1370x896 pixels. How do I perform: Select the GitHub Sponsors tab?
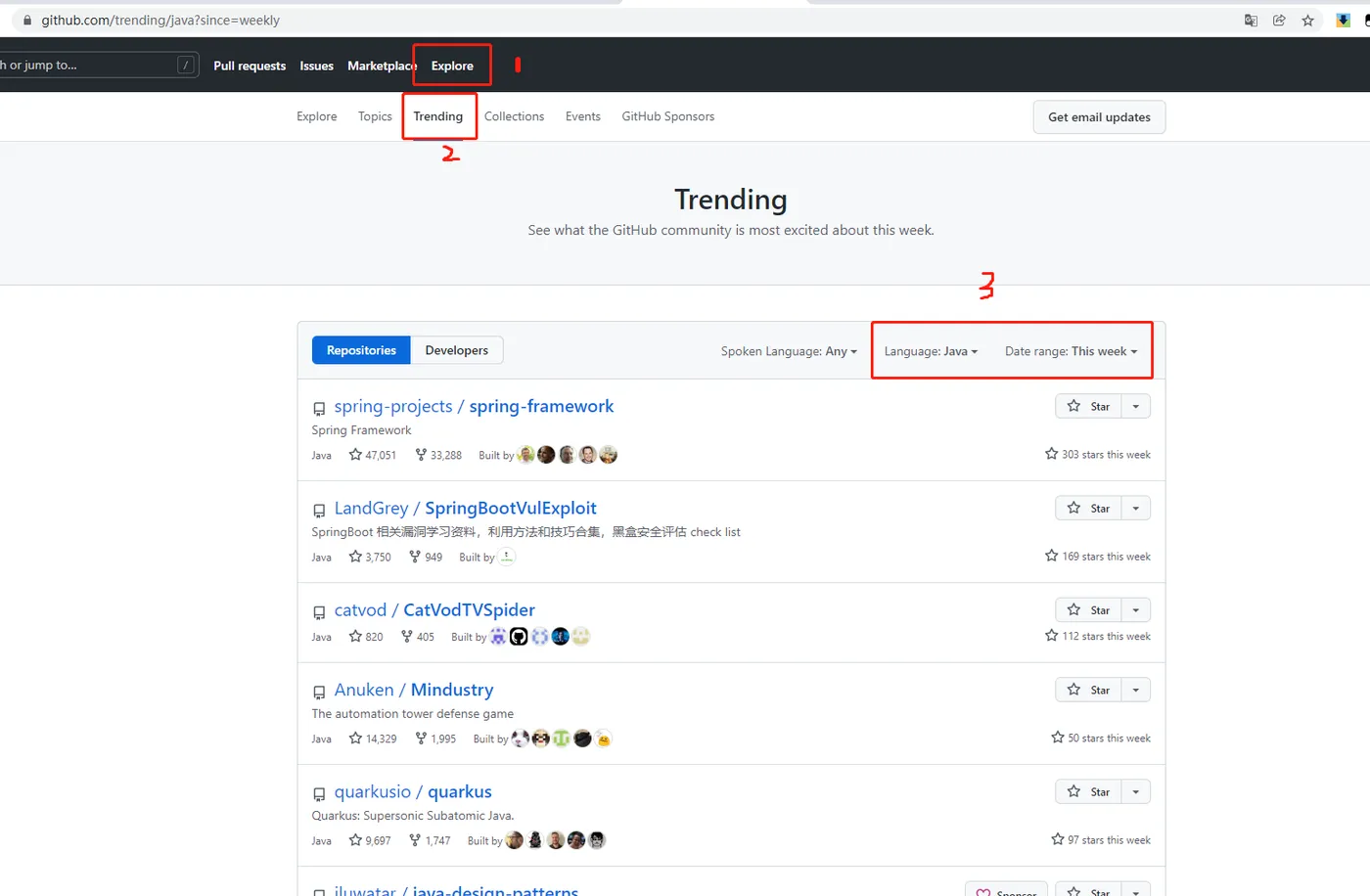[x=668, y=116]
